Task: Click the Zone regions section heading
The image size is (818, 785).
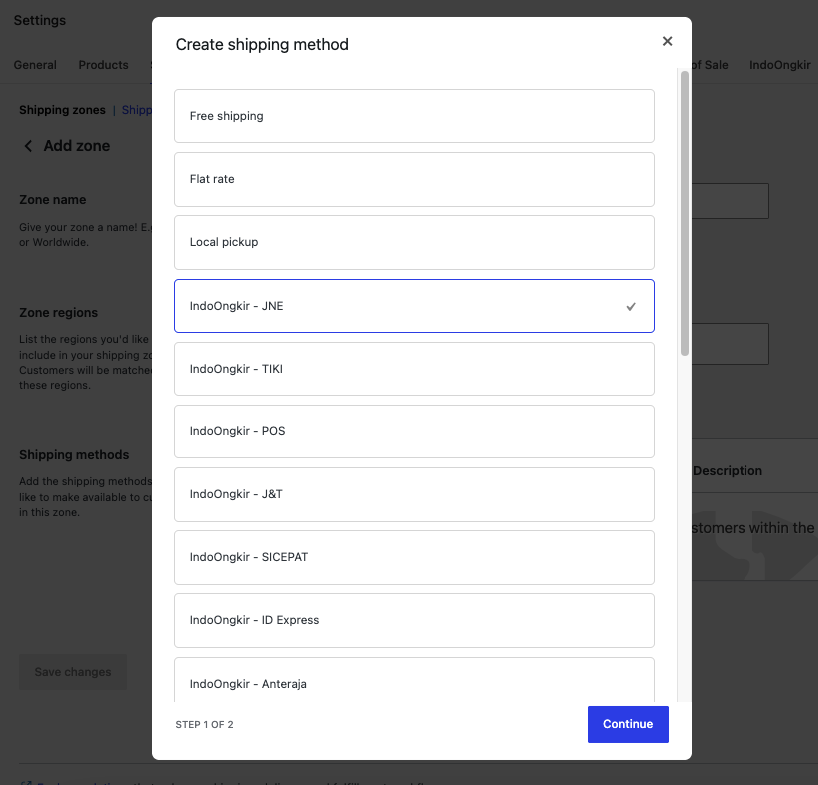Action: [x=58, y=312]
